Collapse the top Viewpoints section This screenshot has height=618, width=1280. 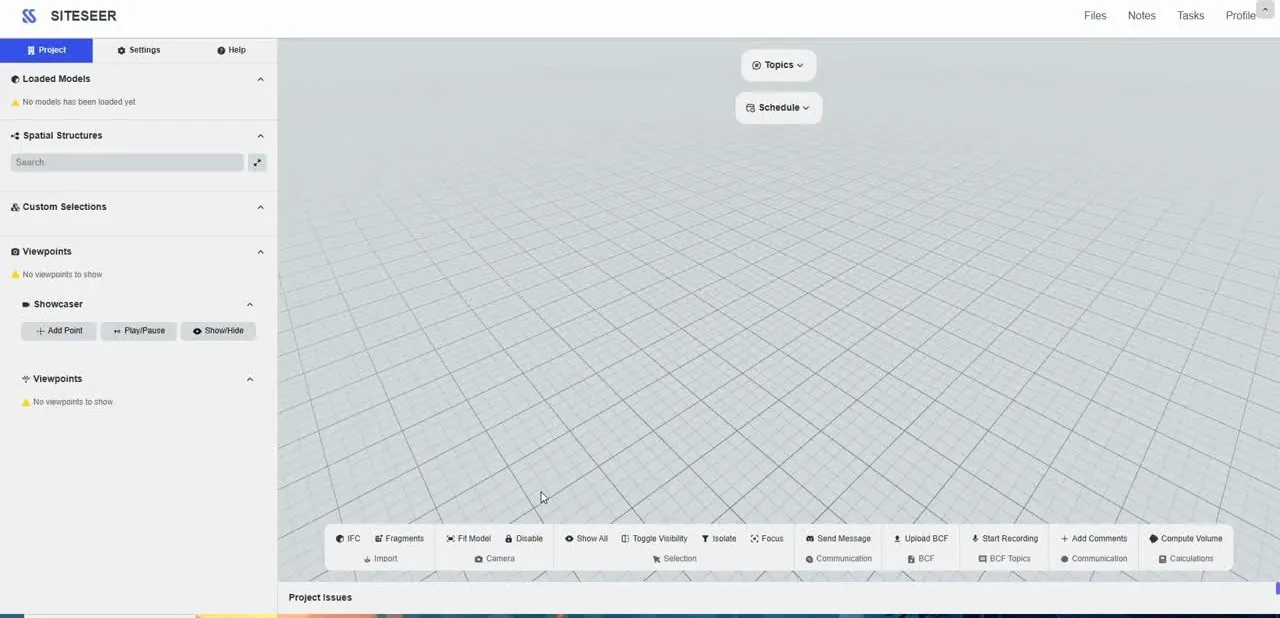click(x=261, y=252)
